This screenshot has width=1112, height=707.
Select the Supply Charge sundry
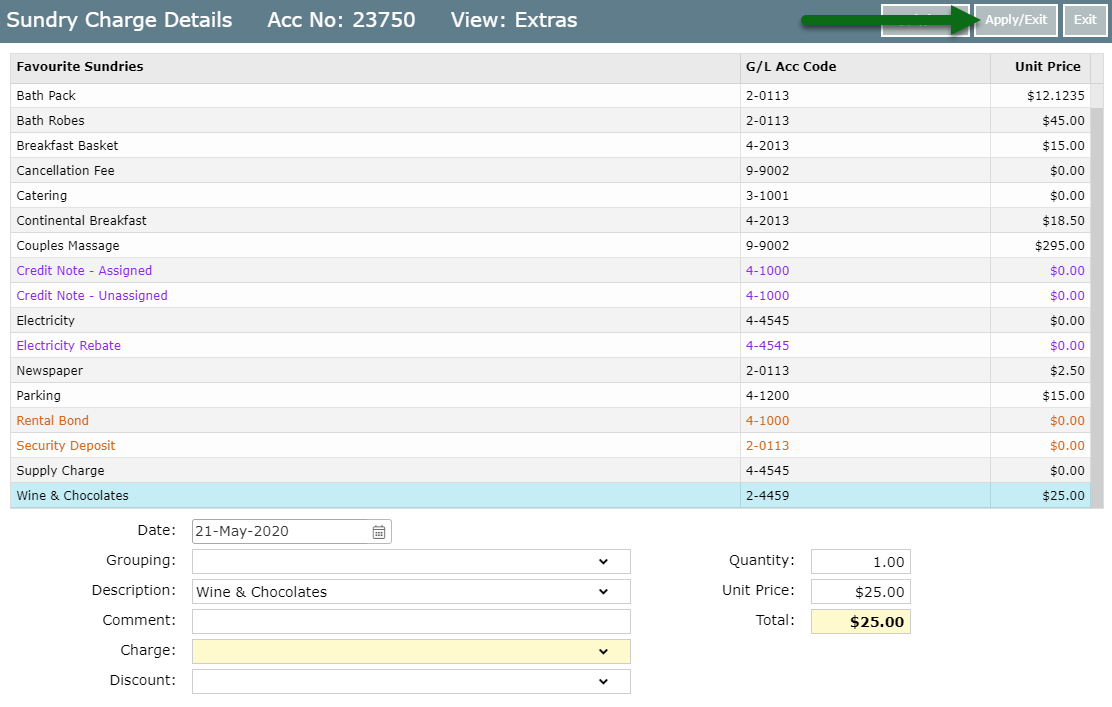tap(550, 470)
